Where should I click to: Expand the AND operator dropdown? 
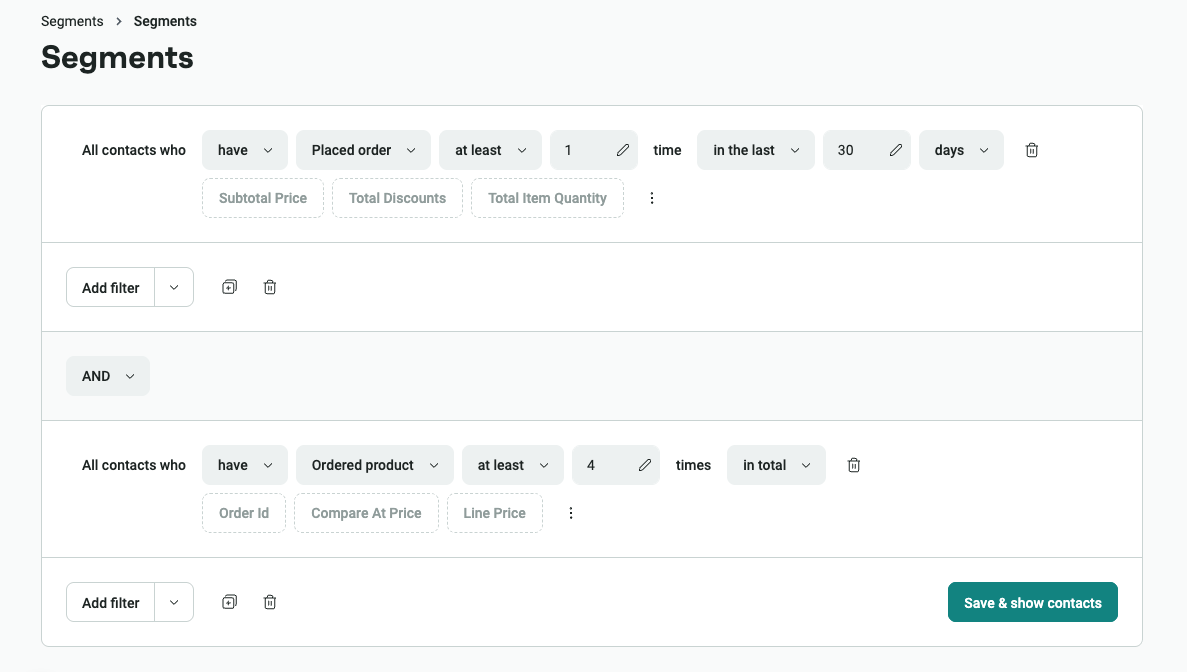coord(108,376)
